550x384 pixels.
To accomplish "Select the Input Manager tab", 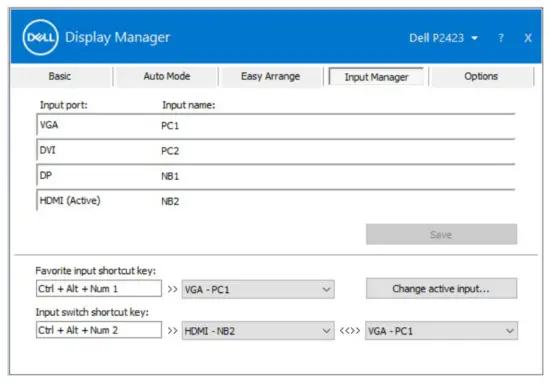I will [x=376, y=76].
